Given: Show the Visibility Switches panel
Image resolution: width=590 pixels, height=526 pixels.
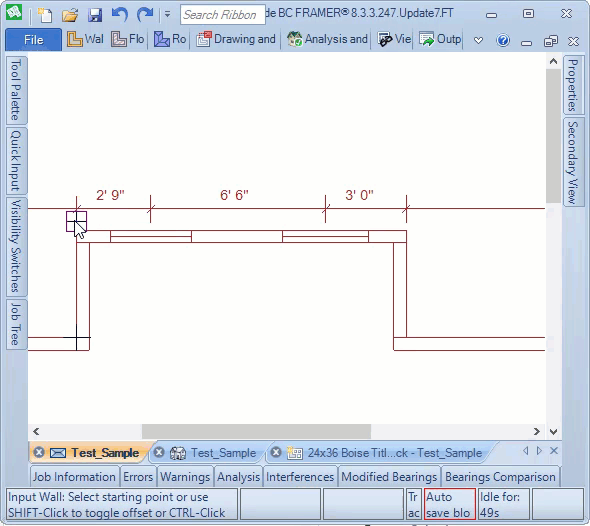Looking at the screenshot, I should [16, 246].
